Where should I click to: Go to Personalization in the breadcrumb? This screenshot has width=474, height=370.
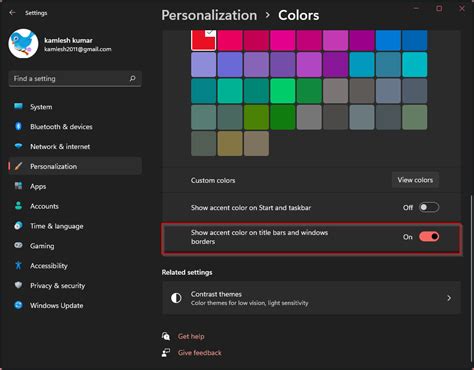(x=209, y=15)
